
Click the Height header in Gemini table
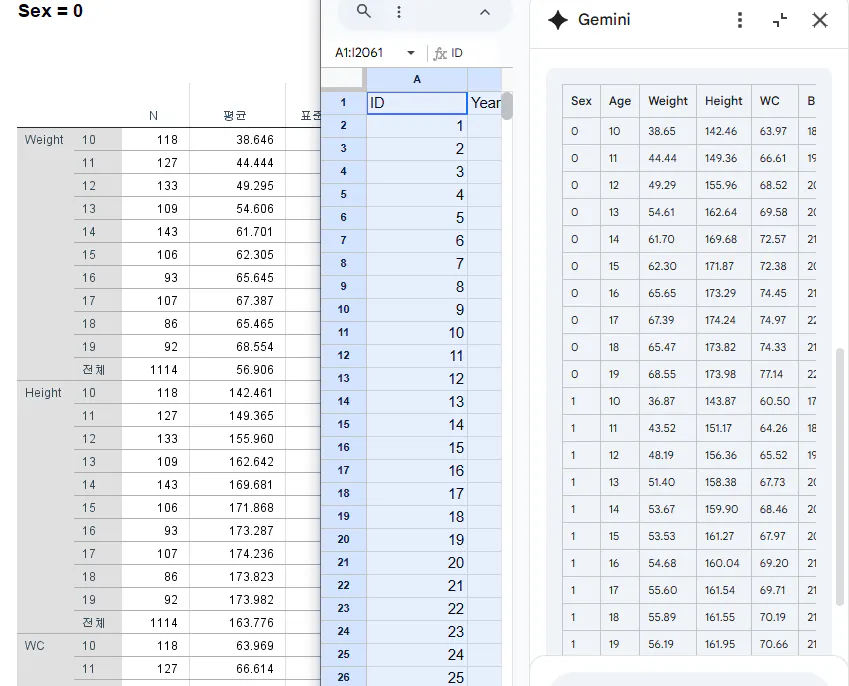coord(723,101)
